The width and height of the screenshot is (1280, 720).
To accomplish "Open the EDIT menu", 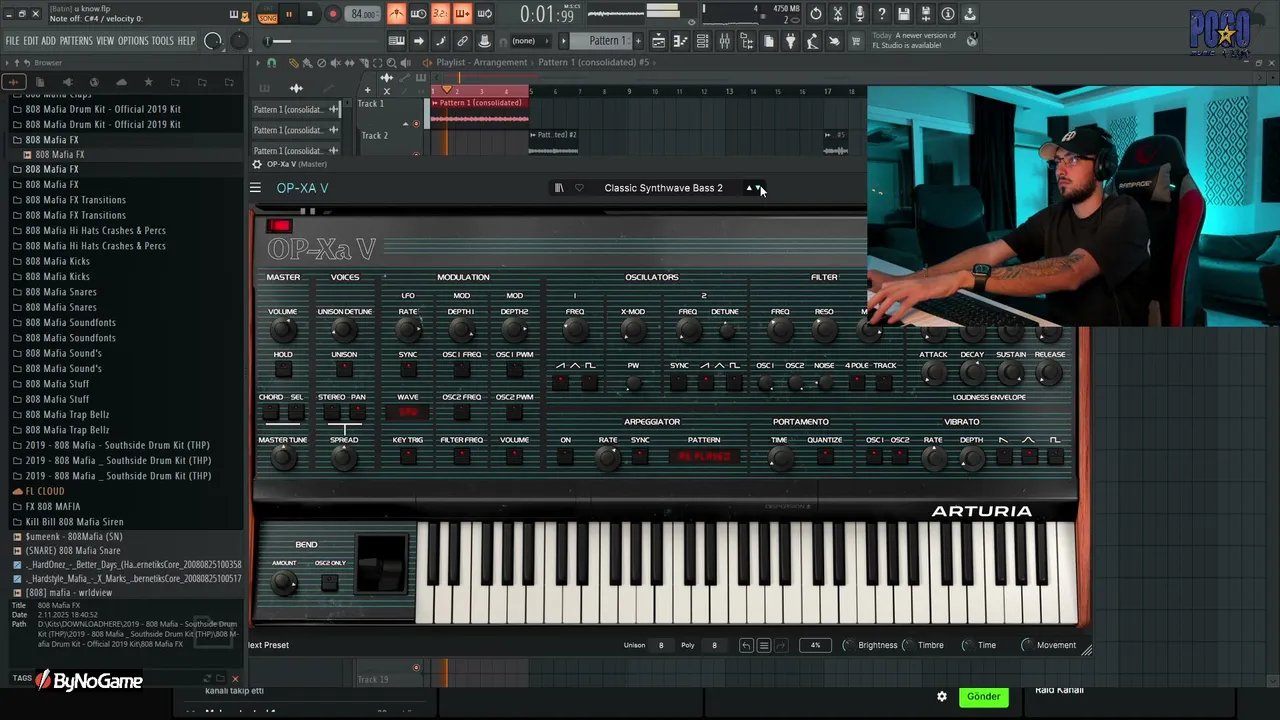I will click(31, 41).
